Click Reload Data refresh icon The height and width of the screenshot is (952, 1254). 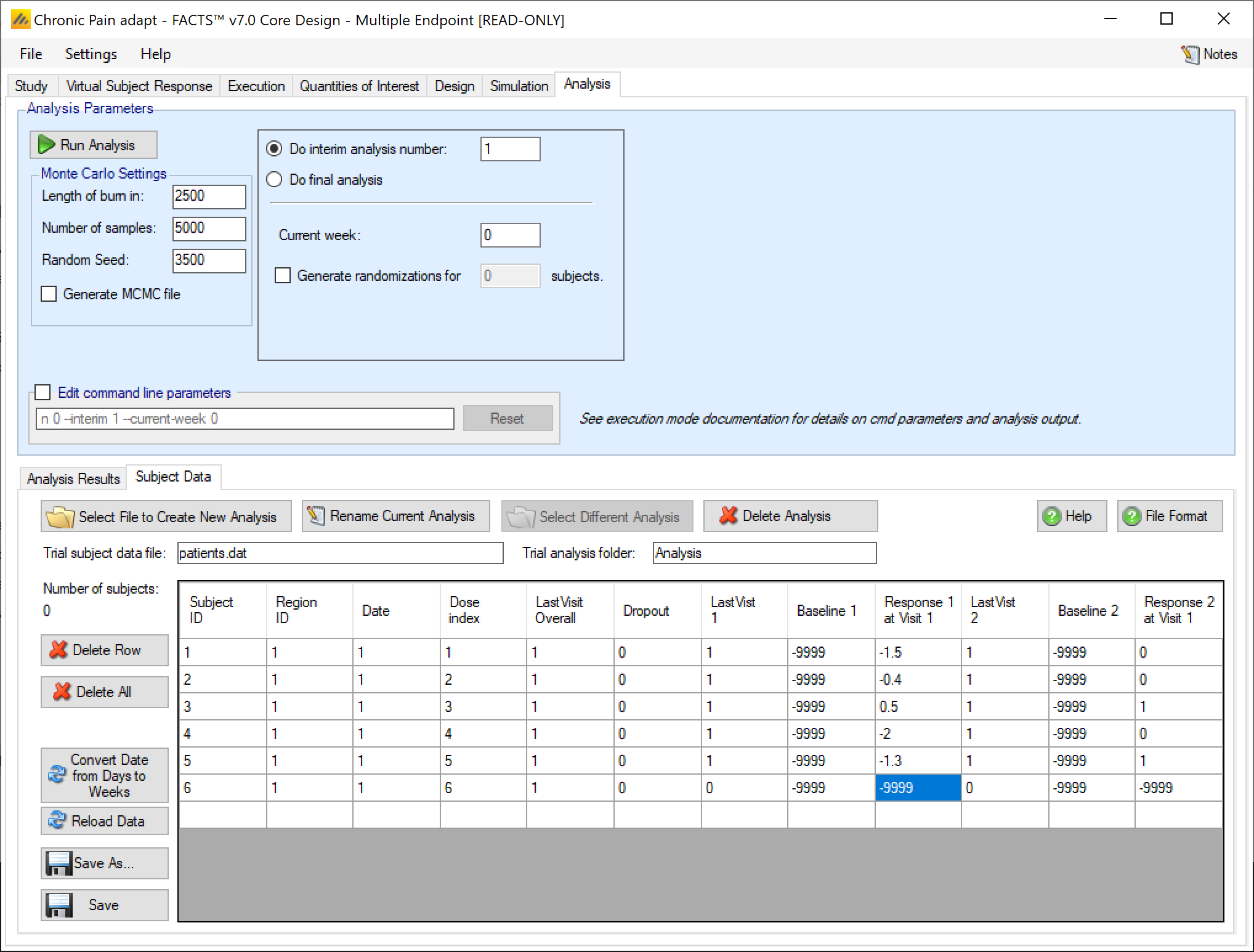[57, 820]
